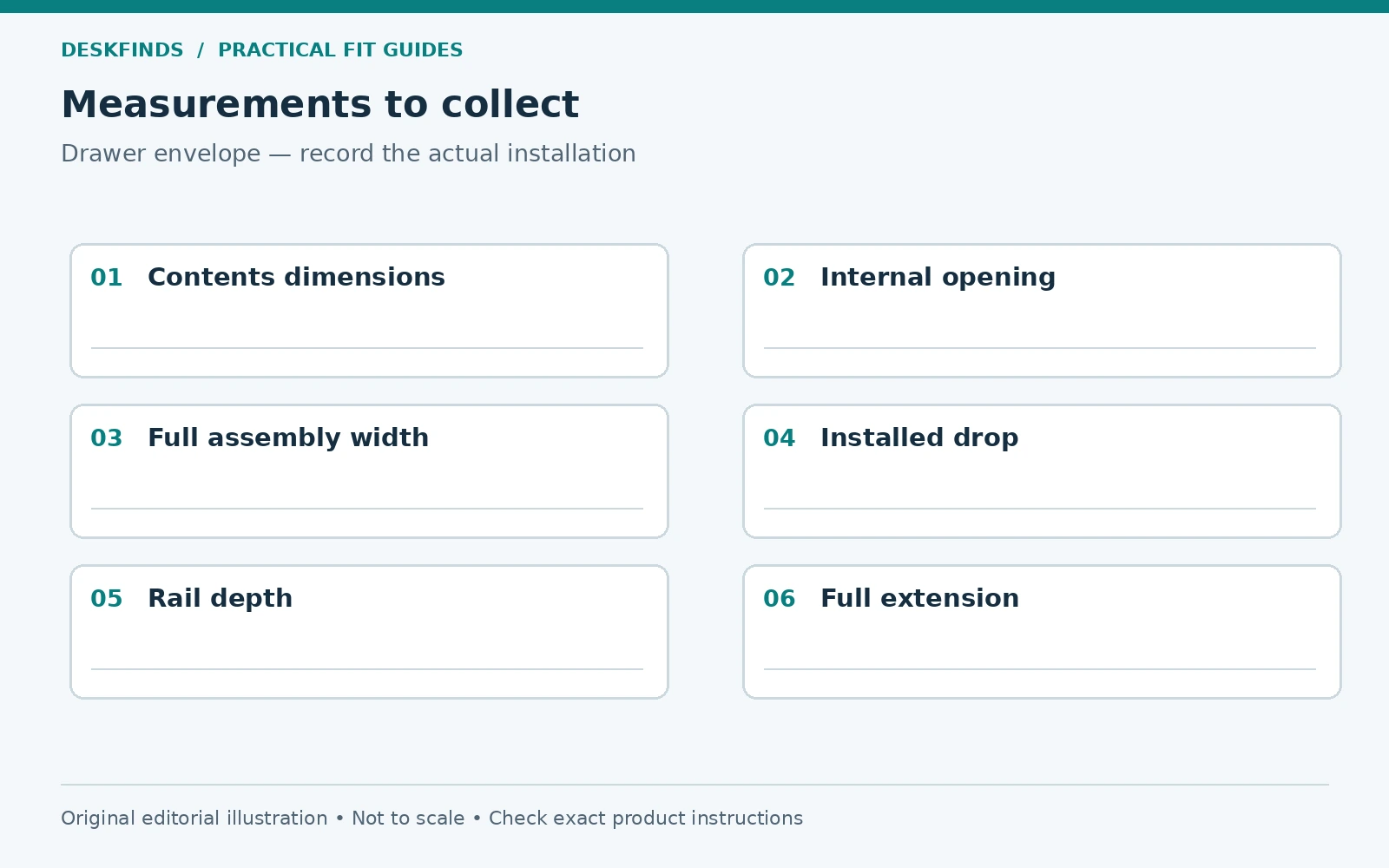
Task: Click the Drawer envelope subtitle text
Action: pyautogui.click(x=348, y=154)
